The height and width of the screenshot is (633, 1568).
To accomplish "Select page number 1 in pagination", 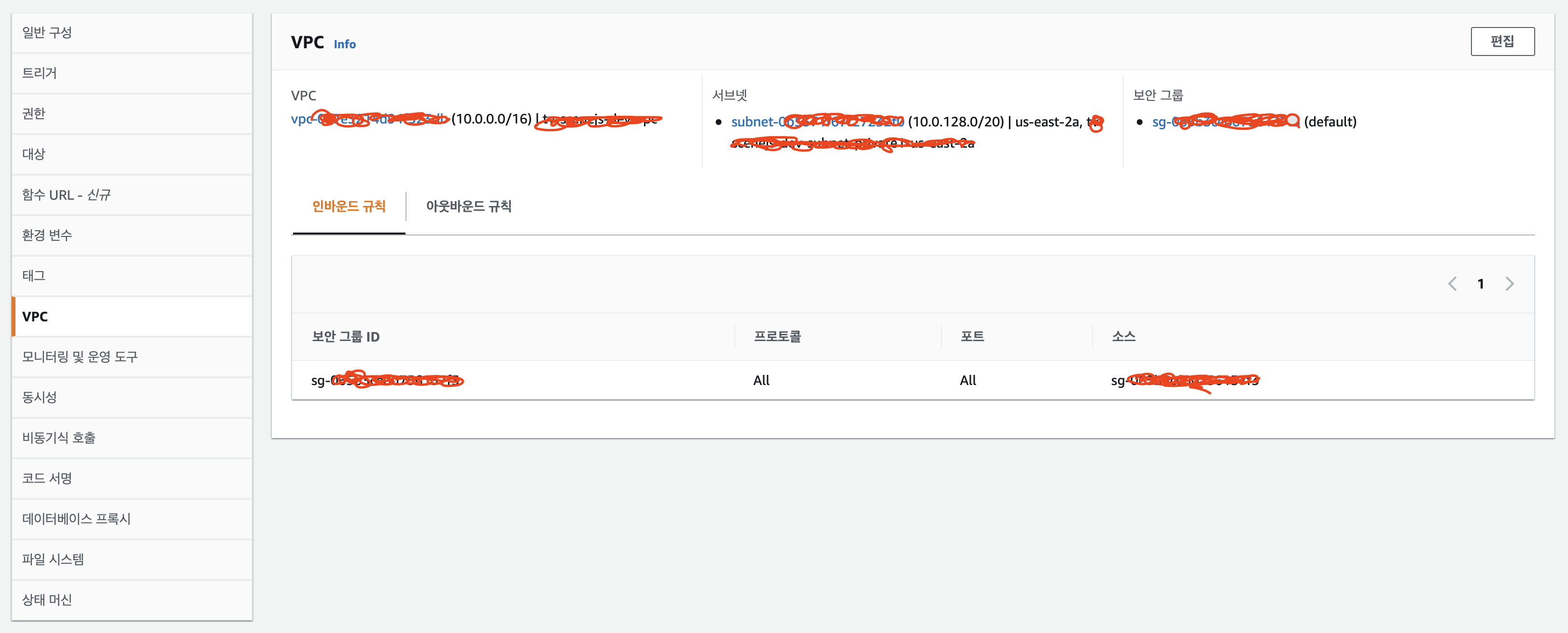I will (x=1480, y=284).
